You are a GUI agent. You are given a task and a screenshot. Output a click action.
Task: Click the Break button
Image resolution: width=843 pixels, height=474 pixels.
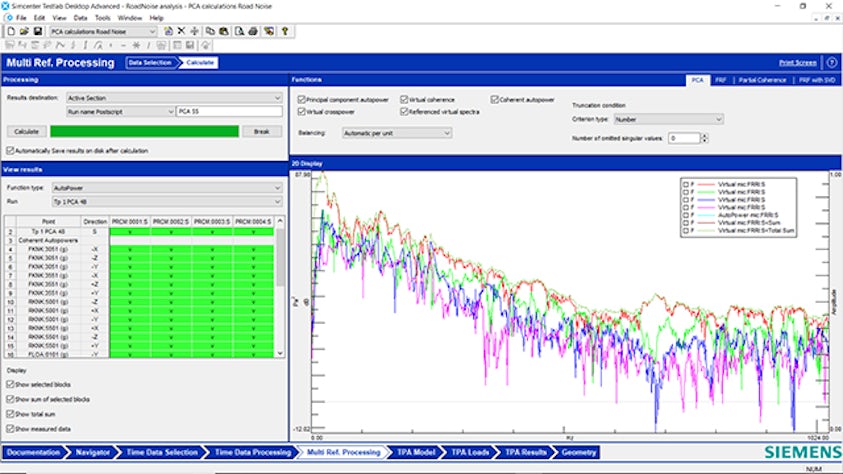click(262, 132)
